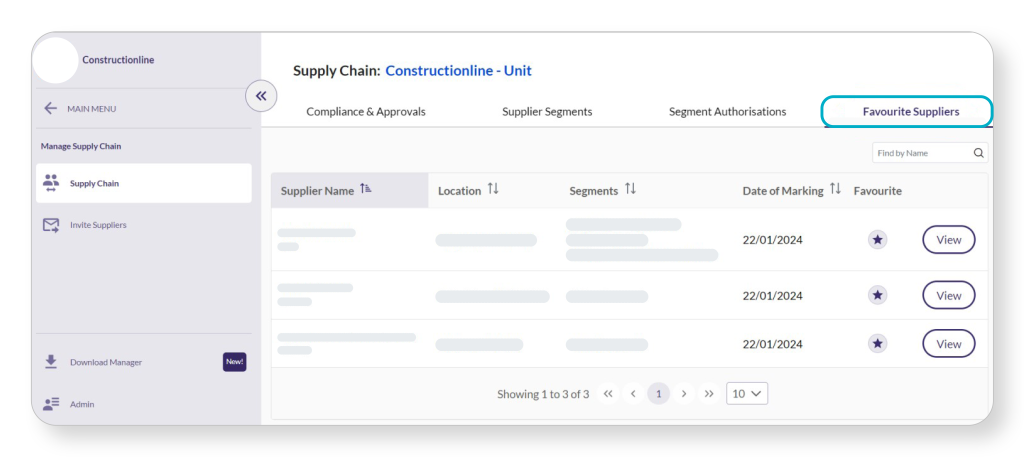Click View for the third supplier

point(948,344)
